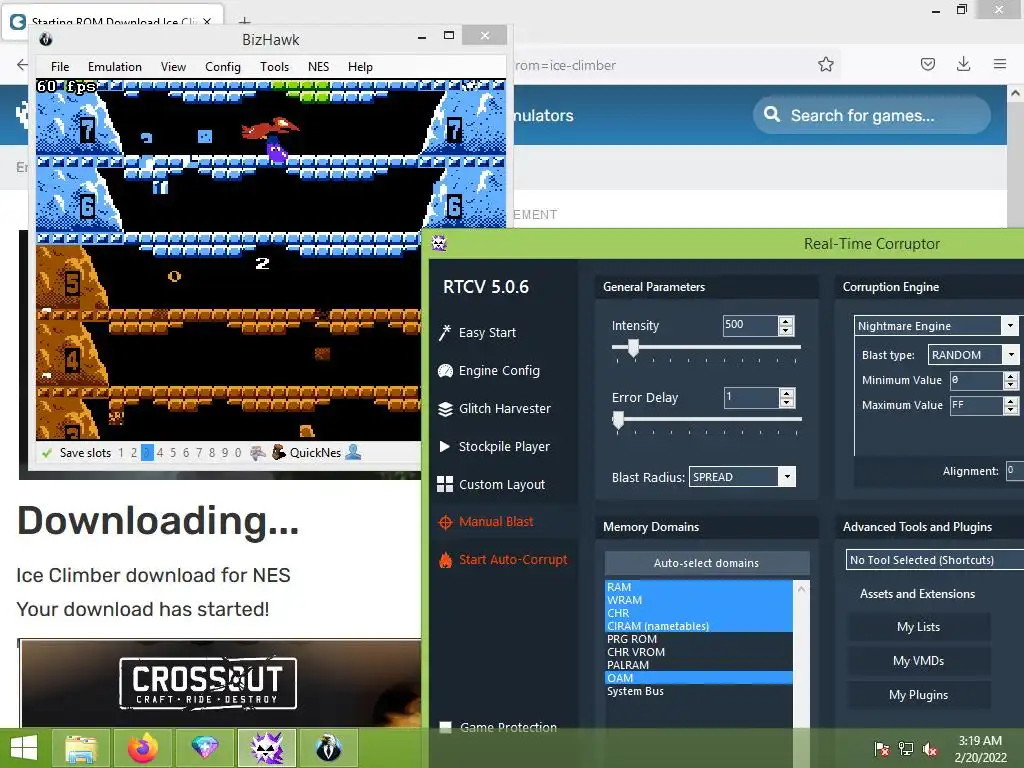Screen dimensions: 1024x768
Task: Open Glitch Harvester layers icon
Action: 445,409
